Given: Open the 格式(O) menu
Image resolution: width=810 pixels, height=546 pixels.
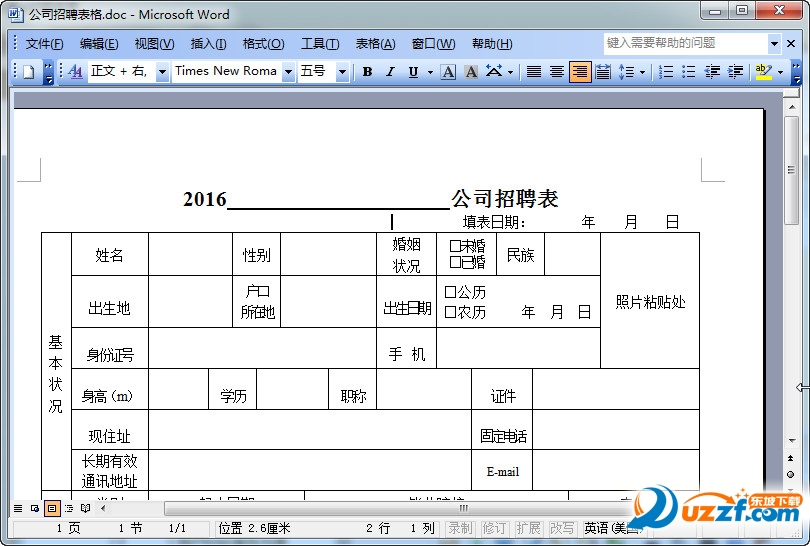Looking at the screenshot, I should click(x=263, y=44).
